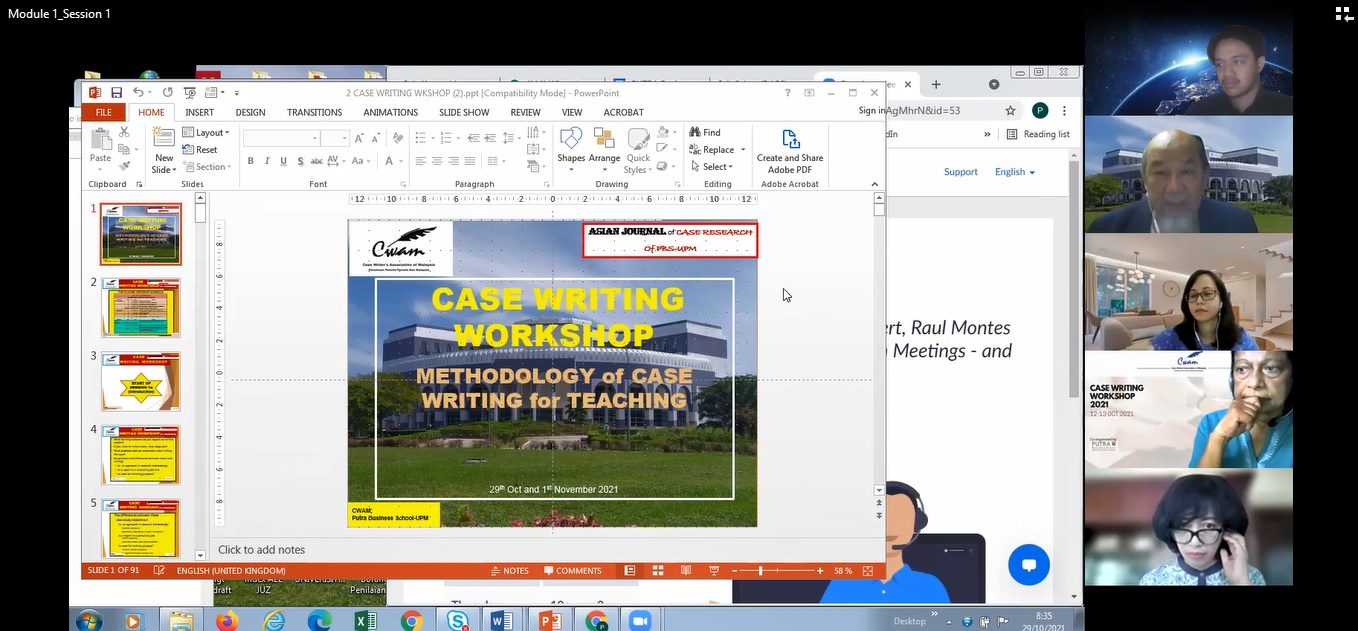This screenshot has width=1358, height=631.
Task: Toggle Italic formatting
Action: 267,161
